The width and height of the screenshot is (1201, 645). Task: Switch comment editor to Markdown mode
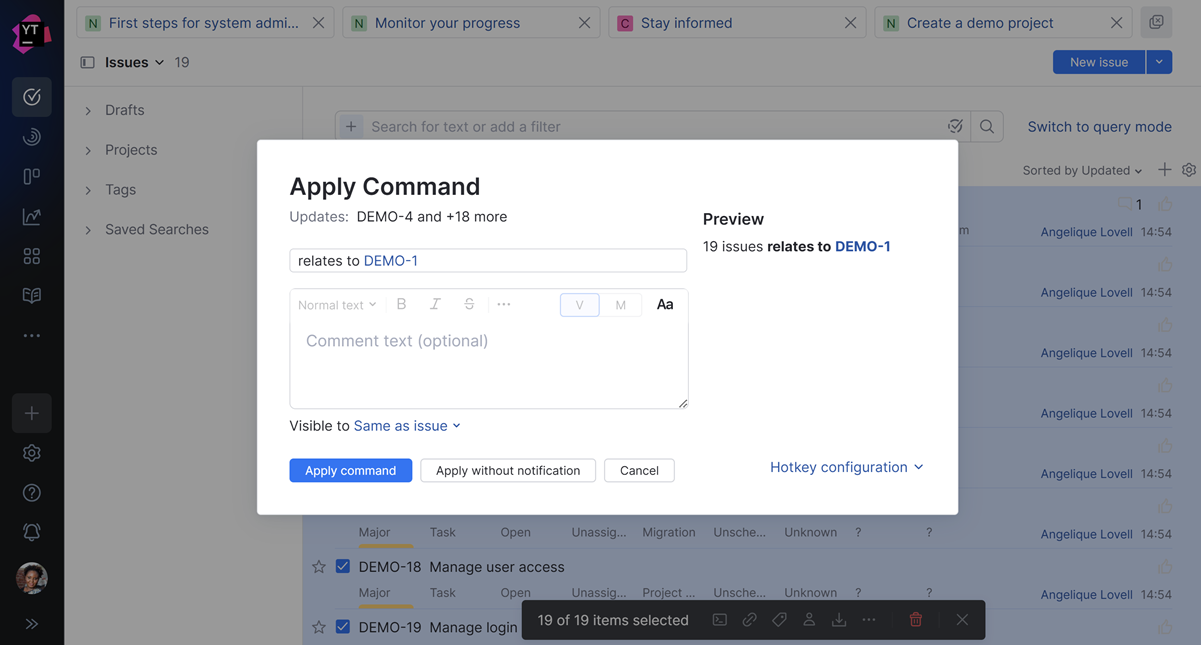click(620, 305)
